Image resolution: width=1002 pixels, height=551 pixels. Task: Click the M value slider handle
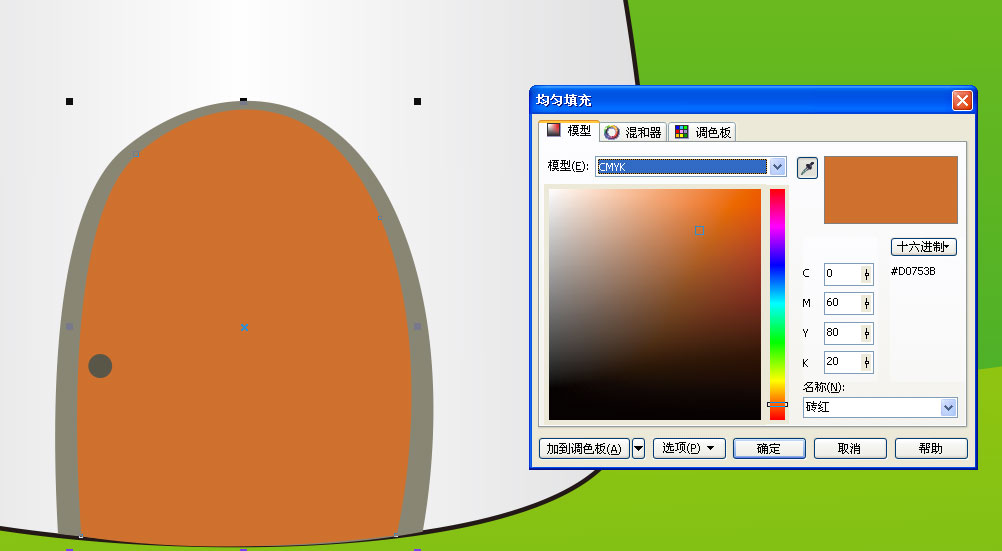point(867,304)
